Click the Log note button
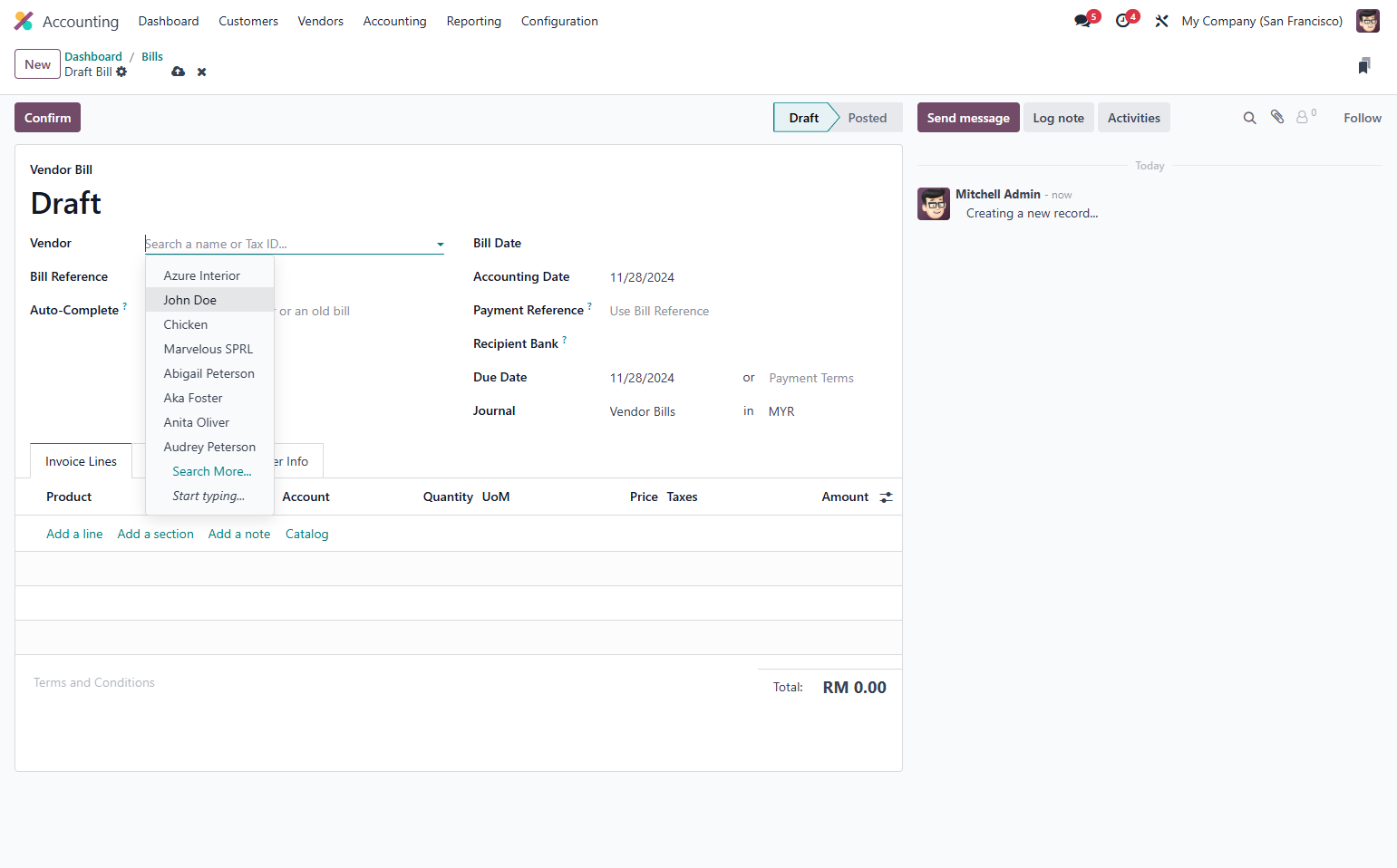 tap(1058, 118)
